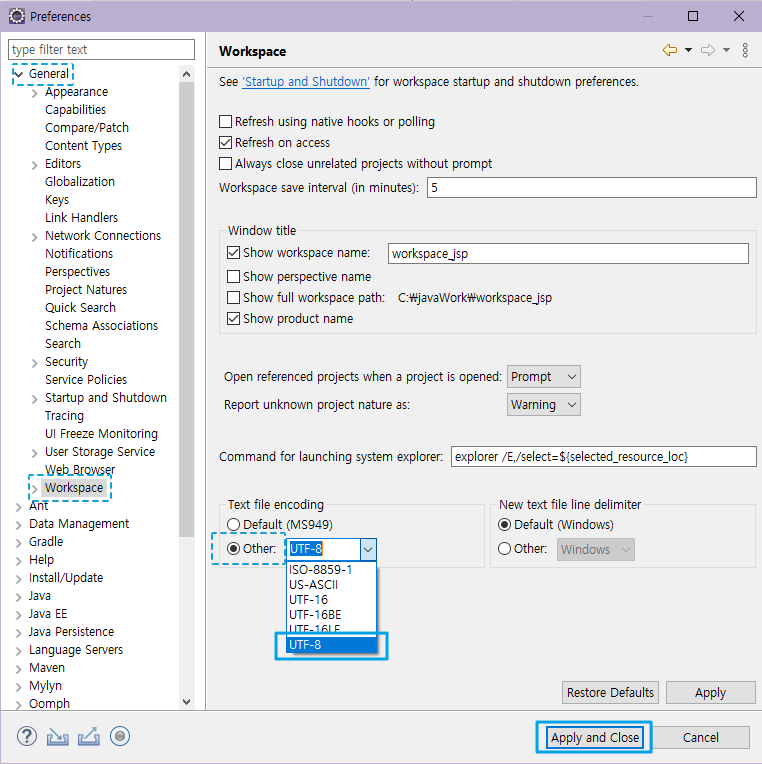
Task: Select Content Types in the tree
Action: [83, 146]
